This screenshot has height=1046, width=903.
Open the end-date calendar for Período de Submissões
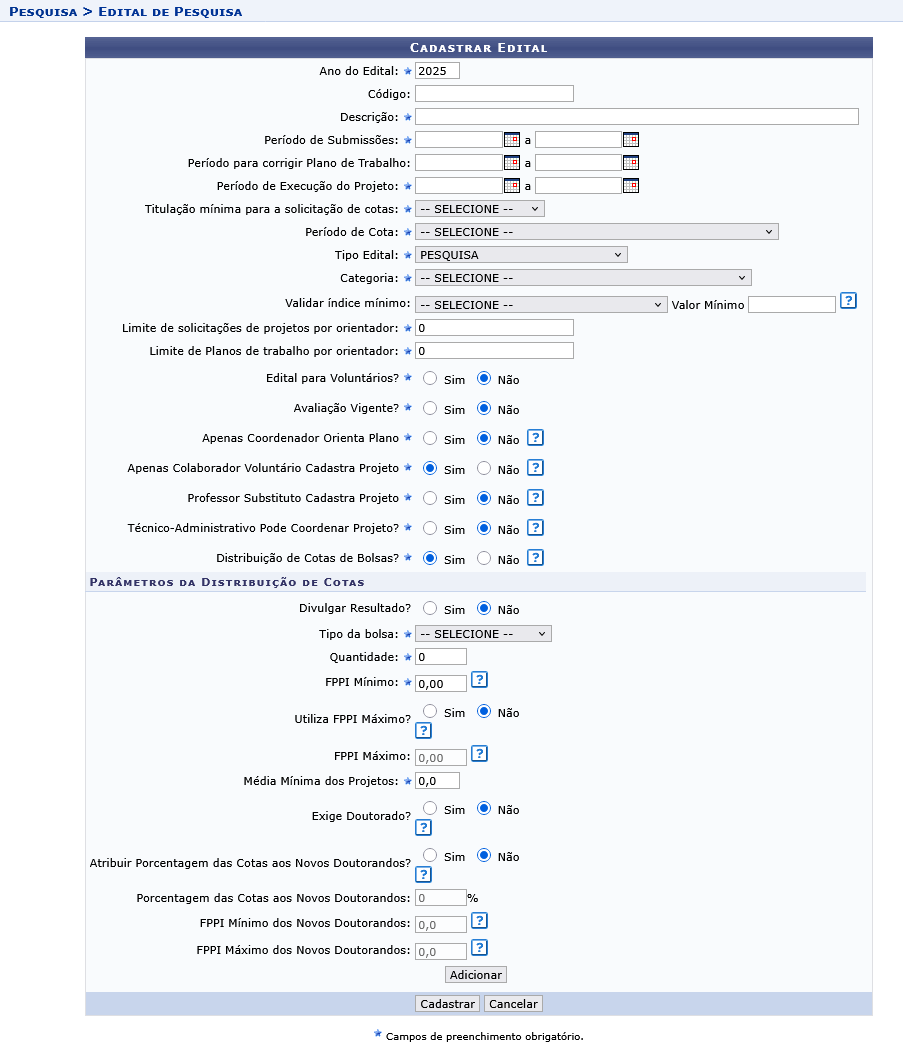coord(630,139)
